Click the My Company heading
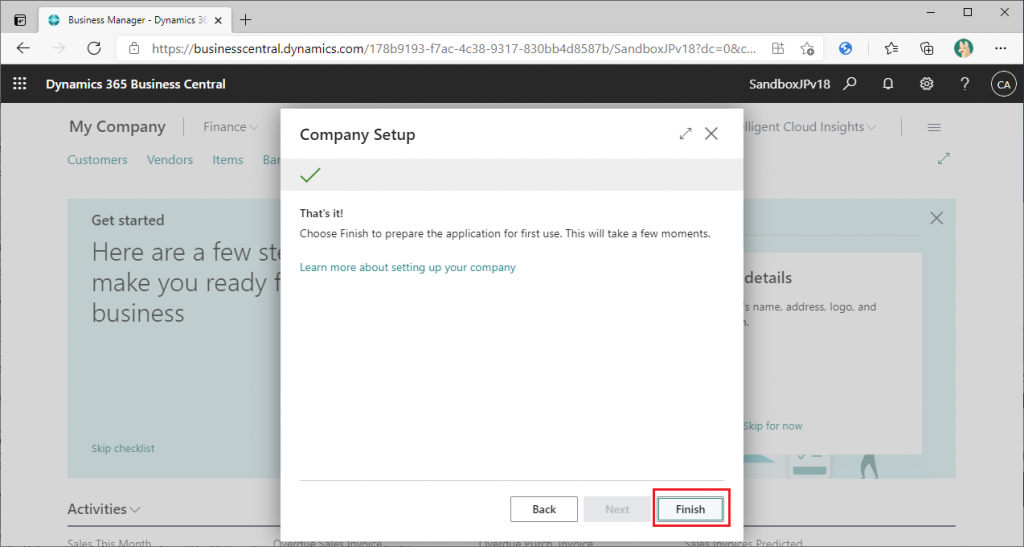The height and width of the screenshot is (547, 1024). click(118, 127)
